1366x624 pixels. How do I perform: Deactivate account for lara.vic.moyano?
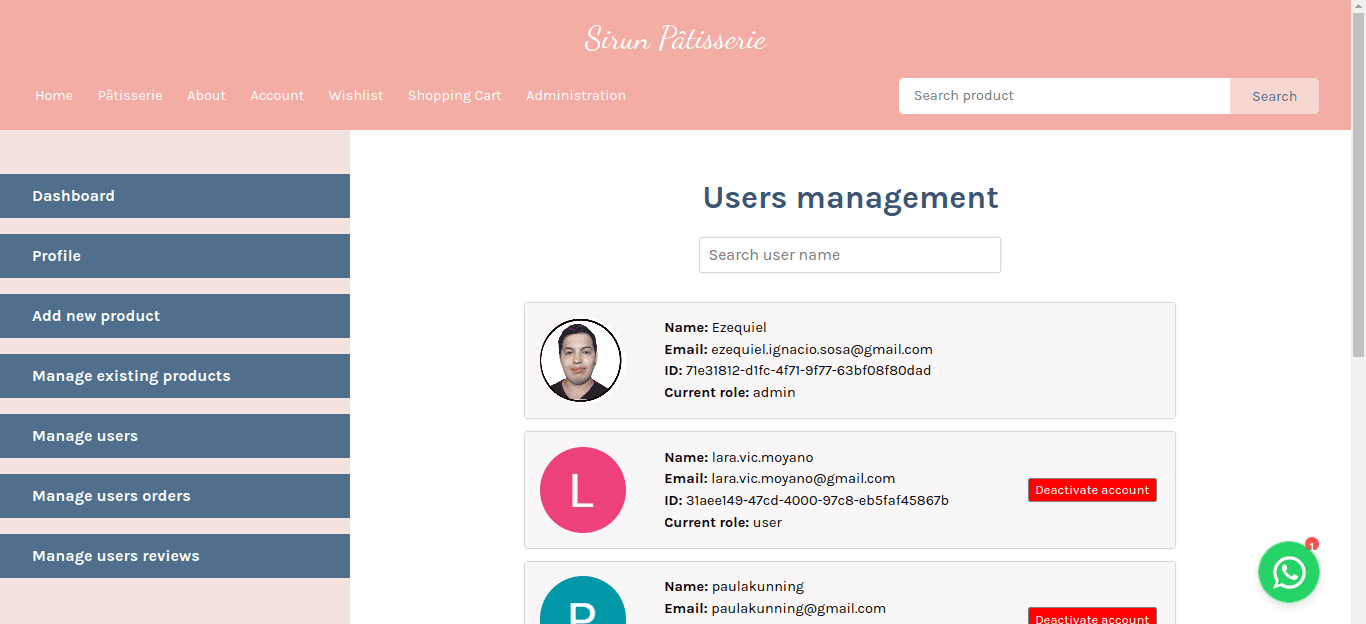1092,490
